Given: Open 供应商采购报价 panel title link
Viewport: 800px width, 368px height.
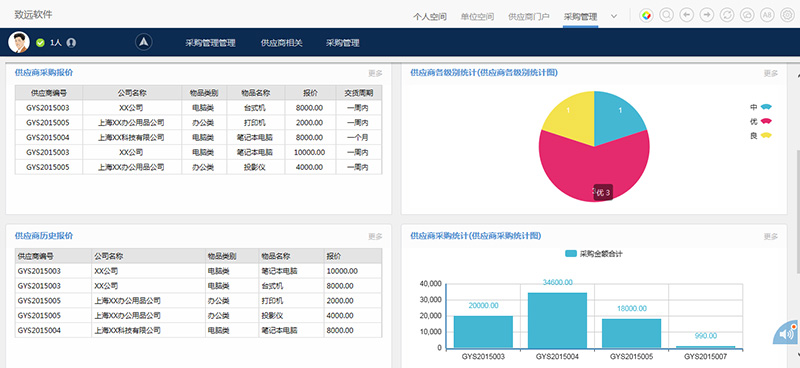Looking at the screenshot, I should pyautogui.click(x=44, y=72).
